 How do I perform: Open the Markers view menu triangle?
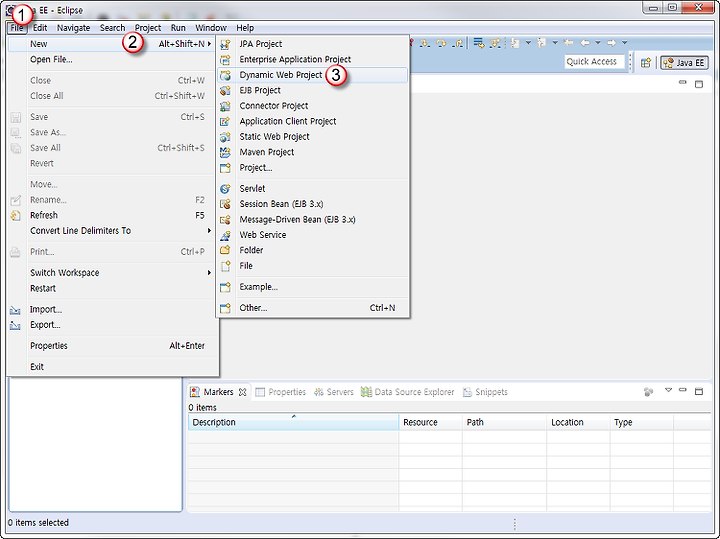(669, 391)
